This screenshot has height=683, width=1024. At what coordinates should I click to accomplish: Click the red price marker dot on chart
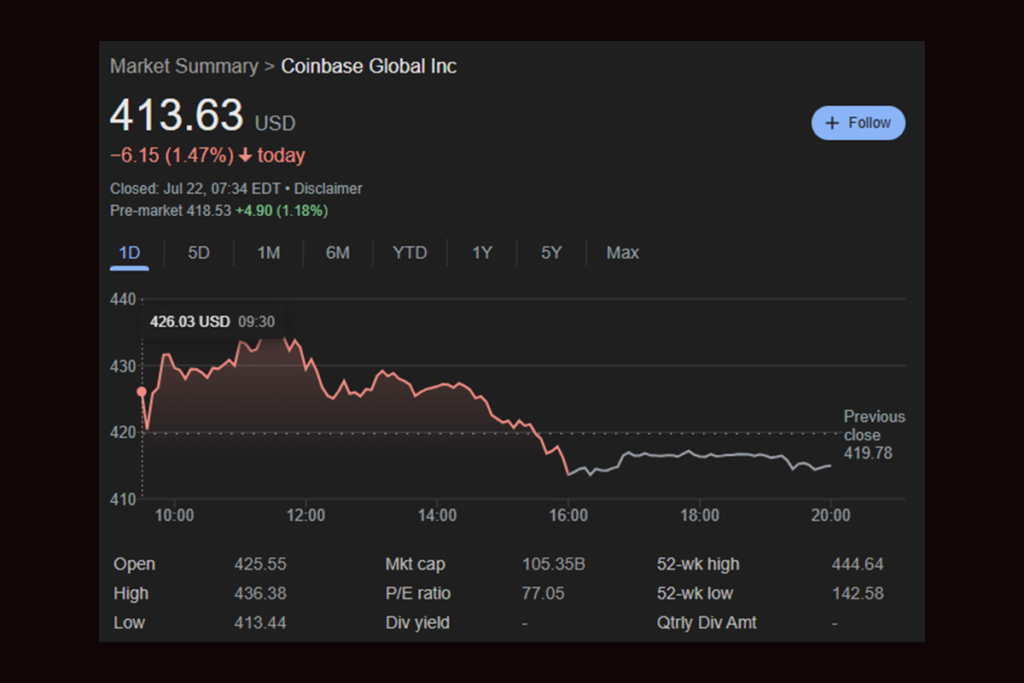point(142,392)
